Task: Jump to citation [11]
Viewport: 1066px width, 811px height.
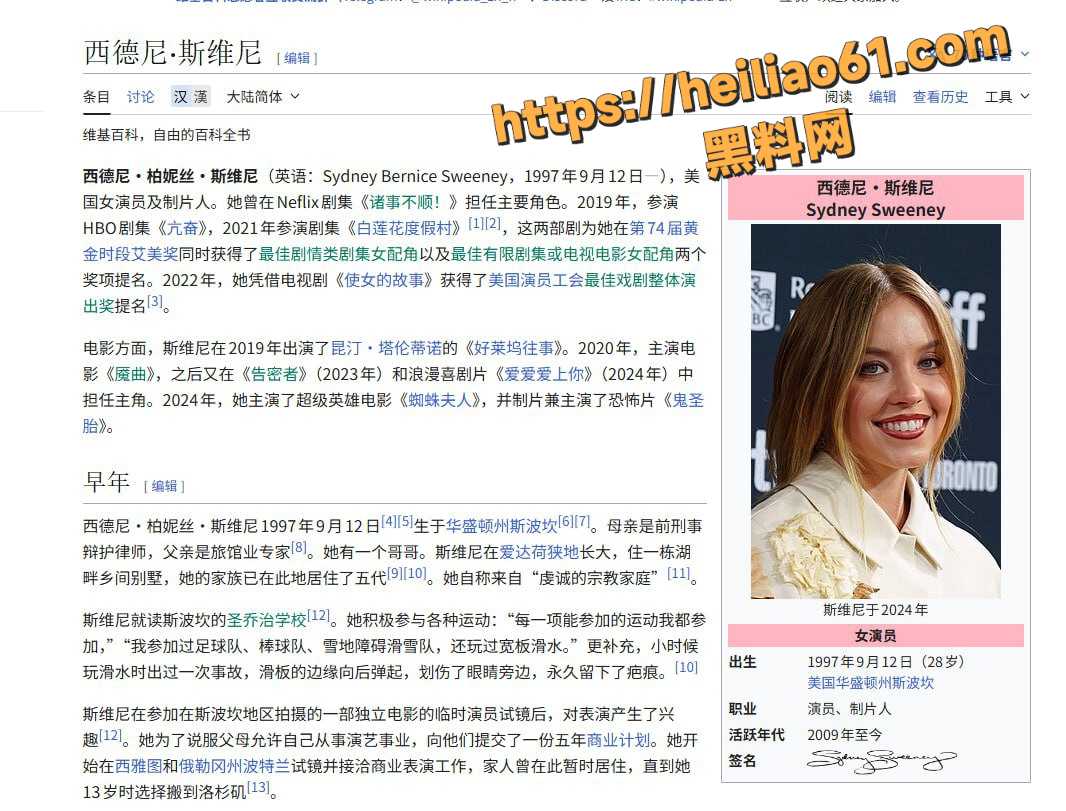Action: [x=678, y=573]
